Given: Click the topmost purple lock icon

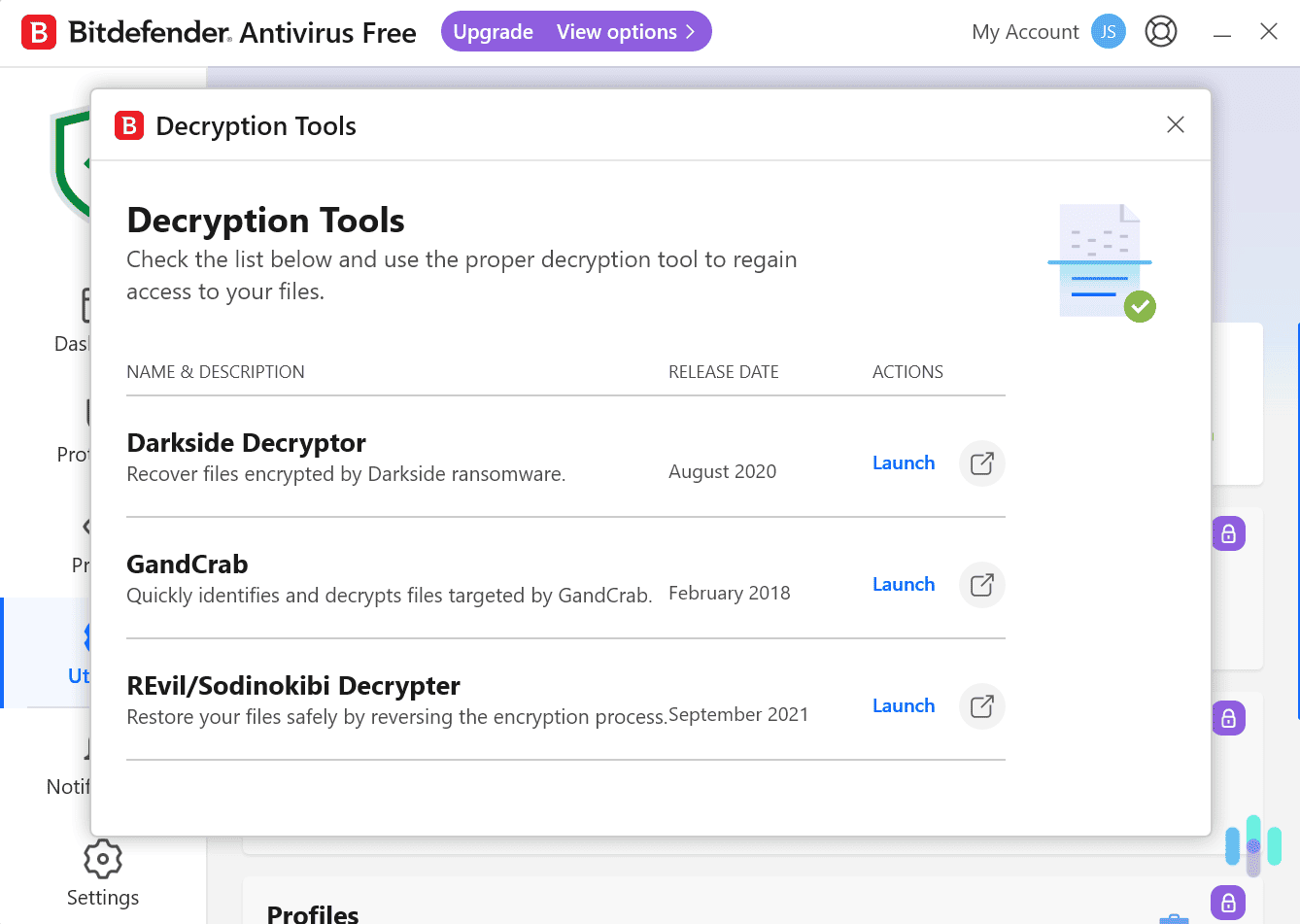Looking at the screenshot, I should point(1228,533).
